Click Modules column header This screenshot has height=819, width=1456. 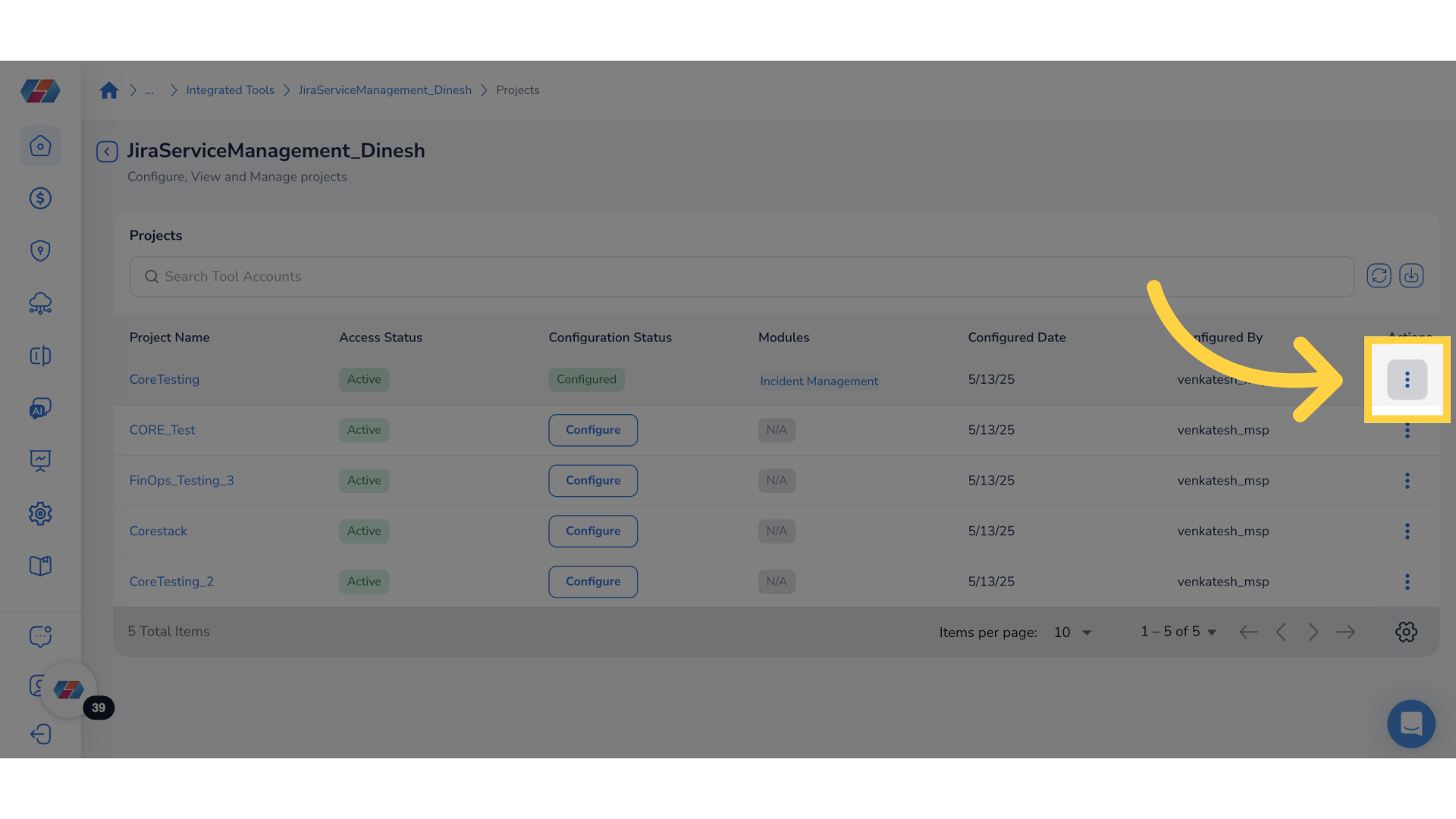[x=784, y=337]
